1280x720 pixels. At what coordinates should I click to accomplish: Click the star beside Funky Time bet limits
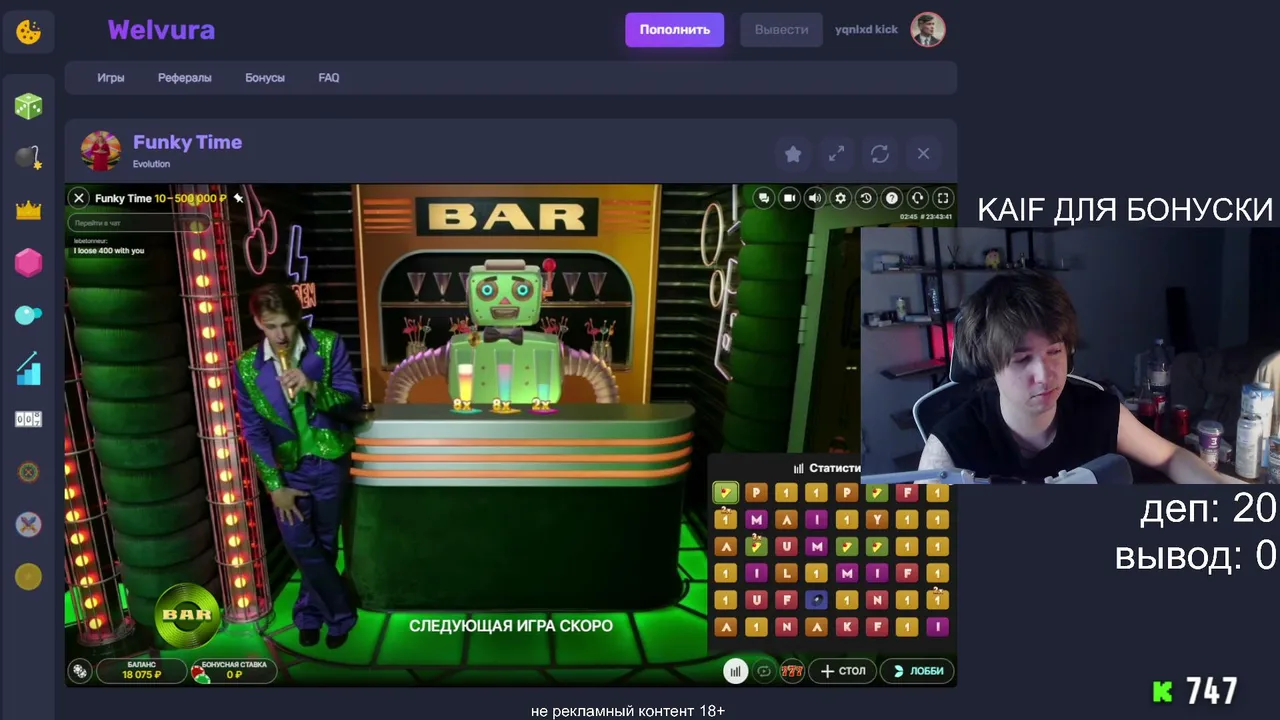tap(238, 198)
